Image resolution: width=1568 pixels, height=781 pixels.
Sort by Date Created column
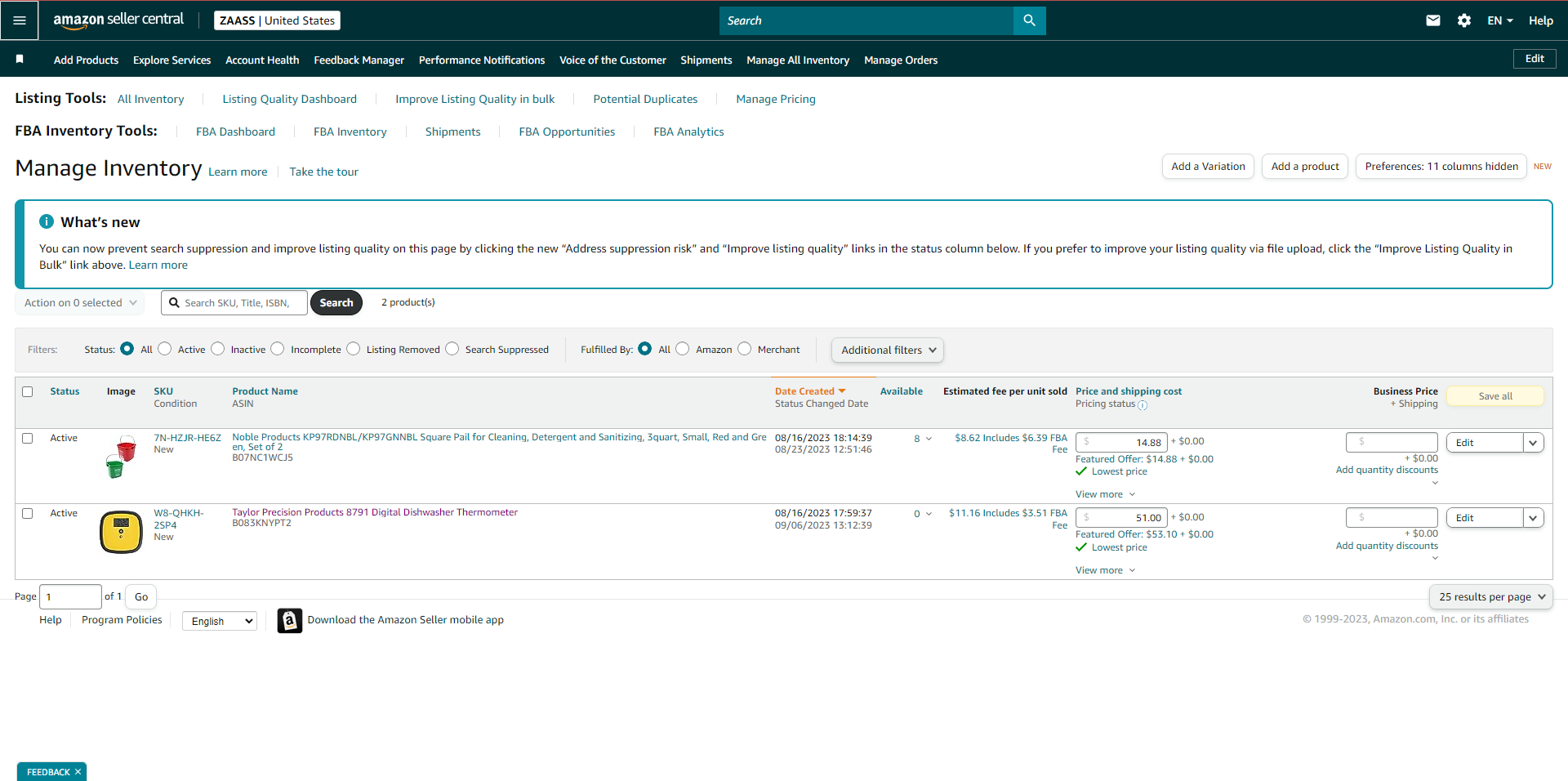click(x=810, y=391)
